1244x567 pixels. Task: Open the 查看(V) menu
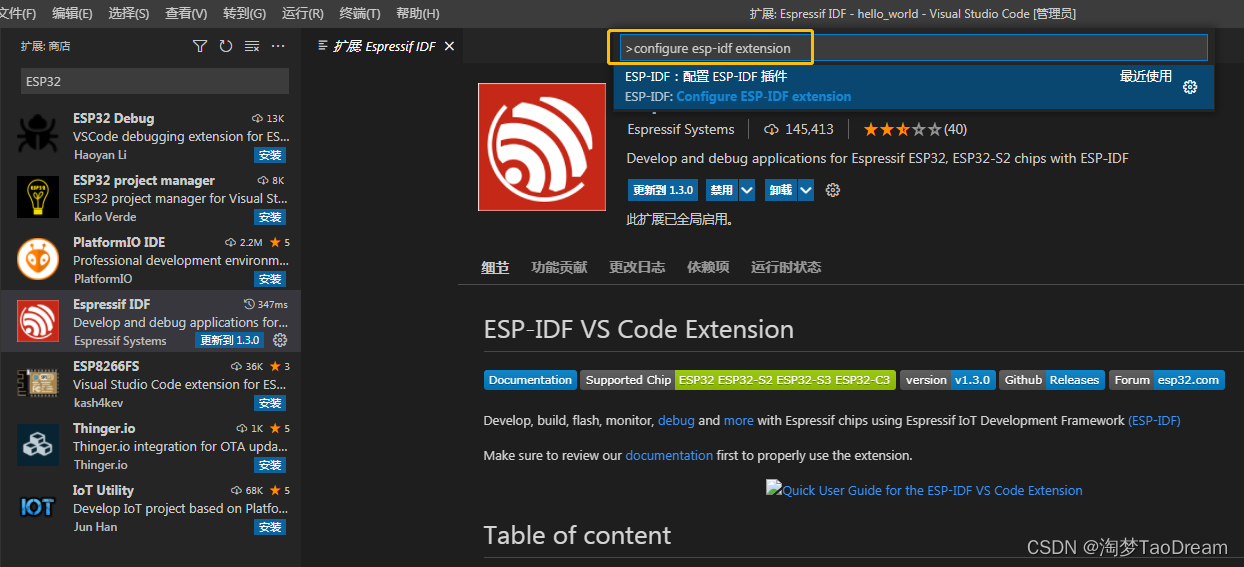(x=186, y=13)
